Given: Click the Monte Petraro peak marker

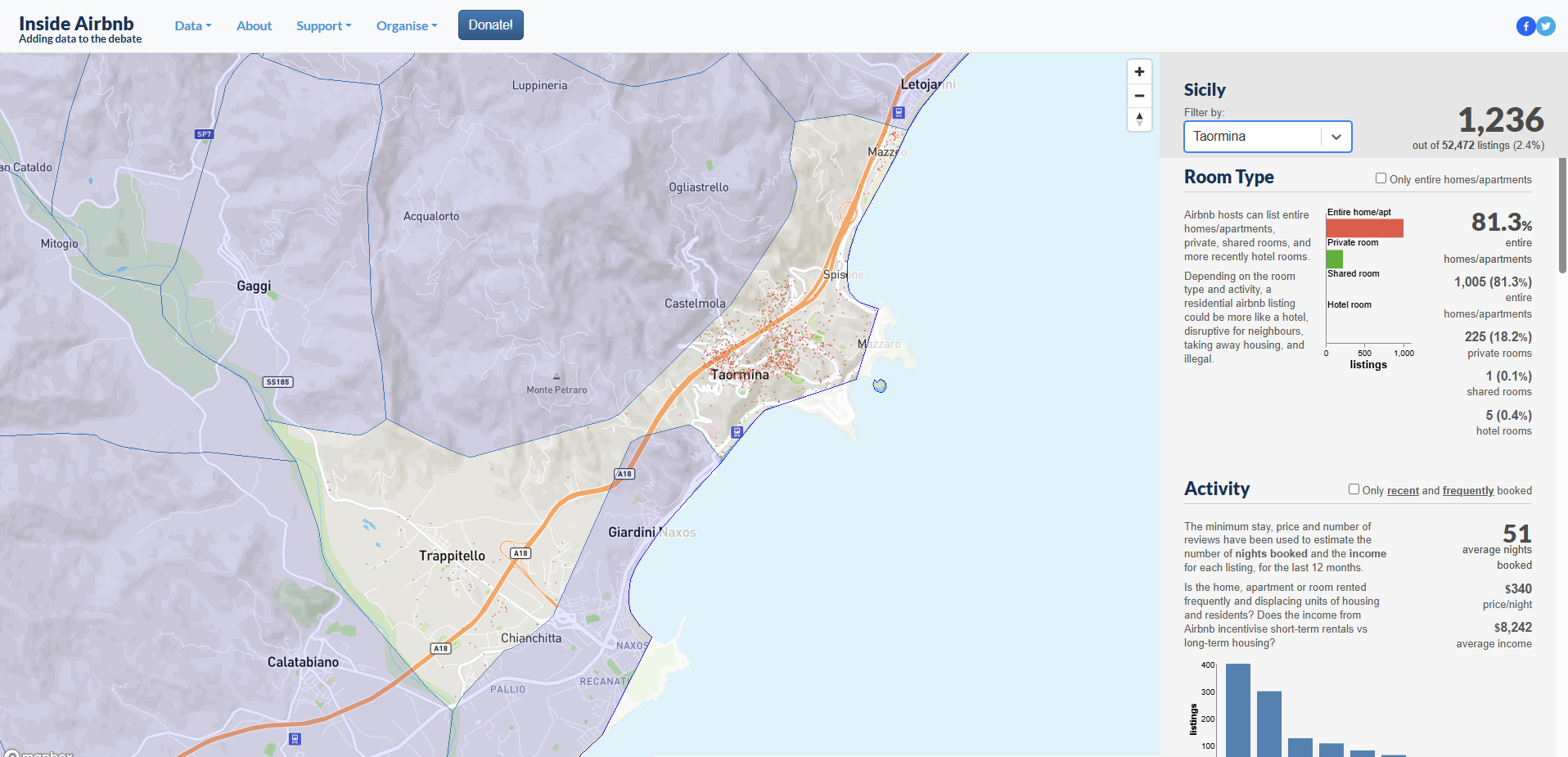Looking at the screenshot, I should click(x=556, y=377).
